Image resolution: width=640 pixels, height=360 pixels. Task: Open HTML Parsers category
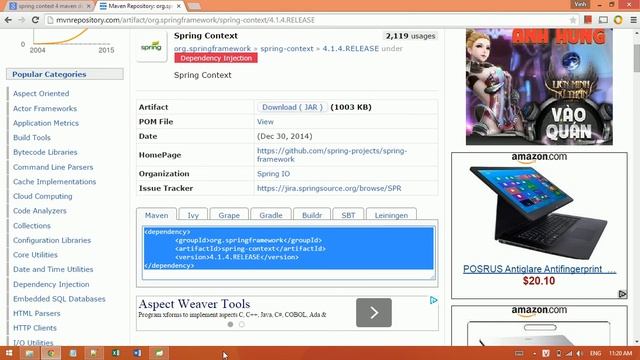coord(36,313)
